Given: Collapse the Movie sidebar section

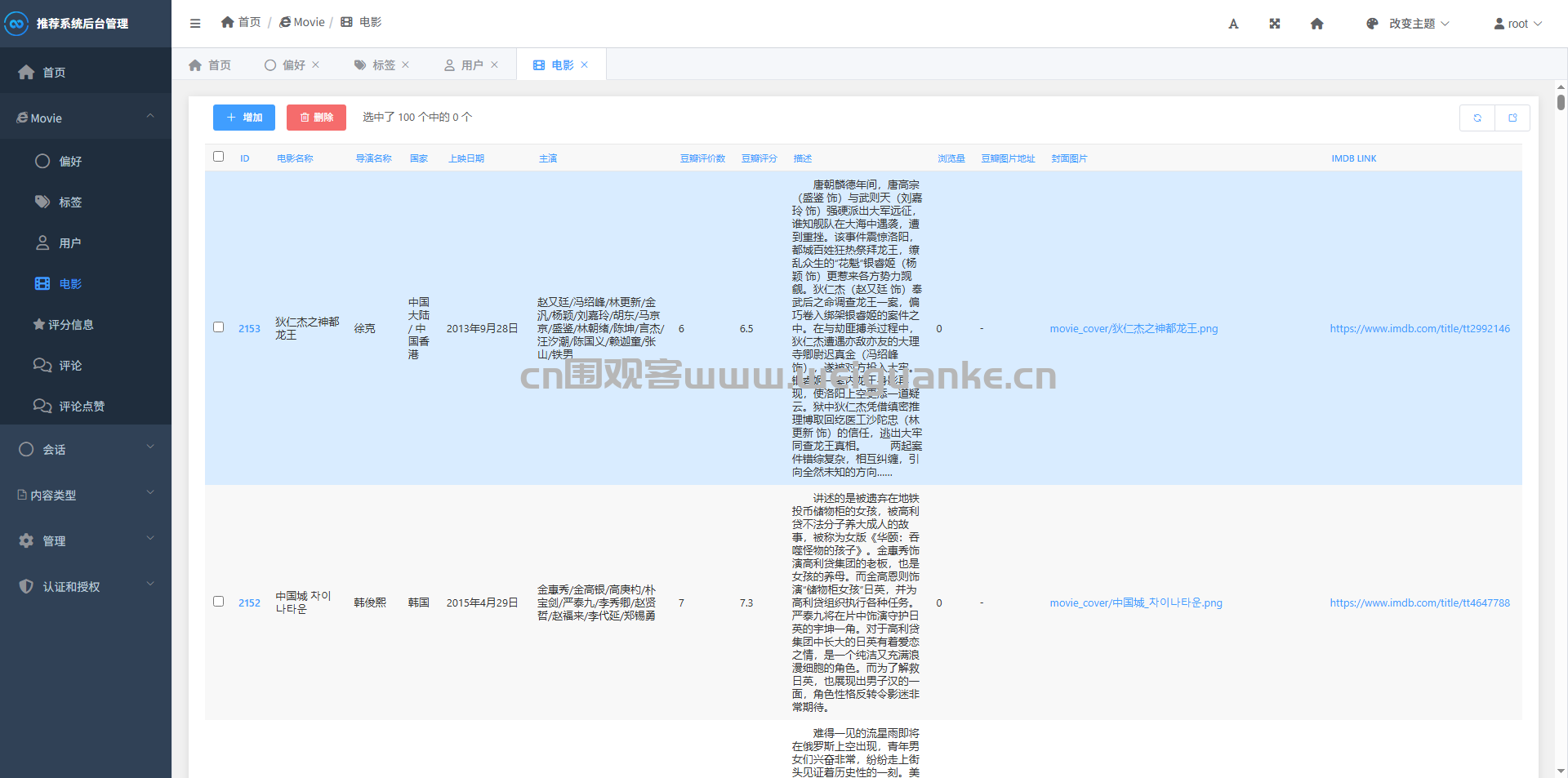Looking at the screenshot, I should [x=86, y=118].
